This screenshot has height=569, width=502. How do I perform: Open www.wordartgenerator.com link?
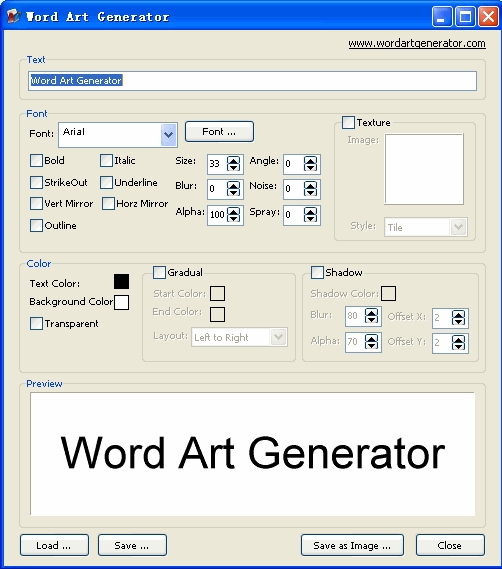click(417, 44)
